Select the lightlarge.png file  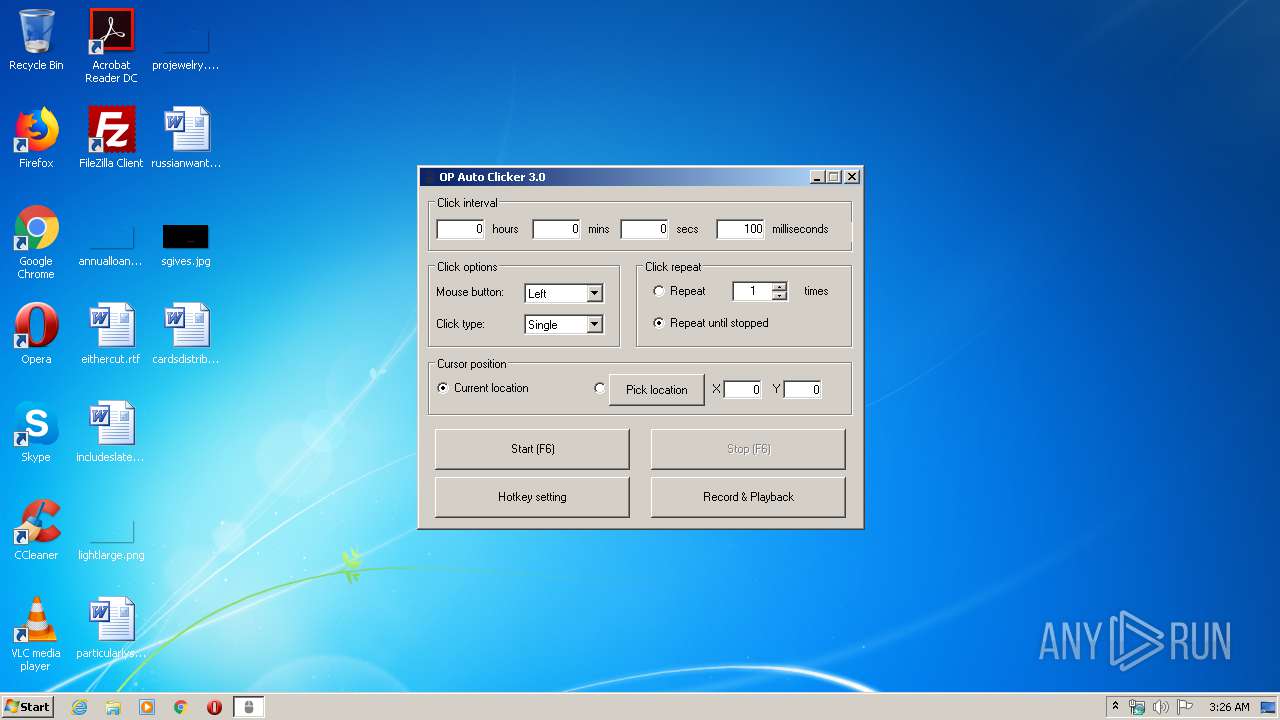click(111, 538)
